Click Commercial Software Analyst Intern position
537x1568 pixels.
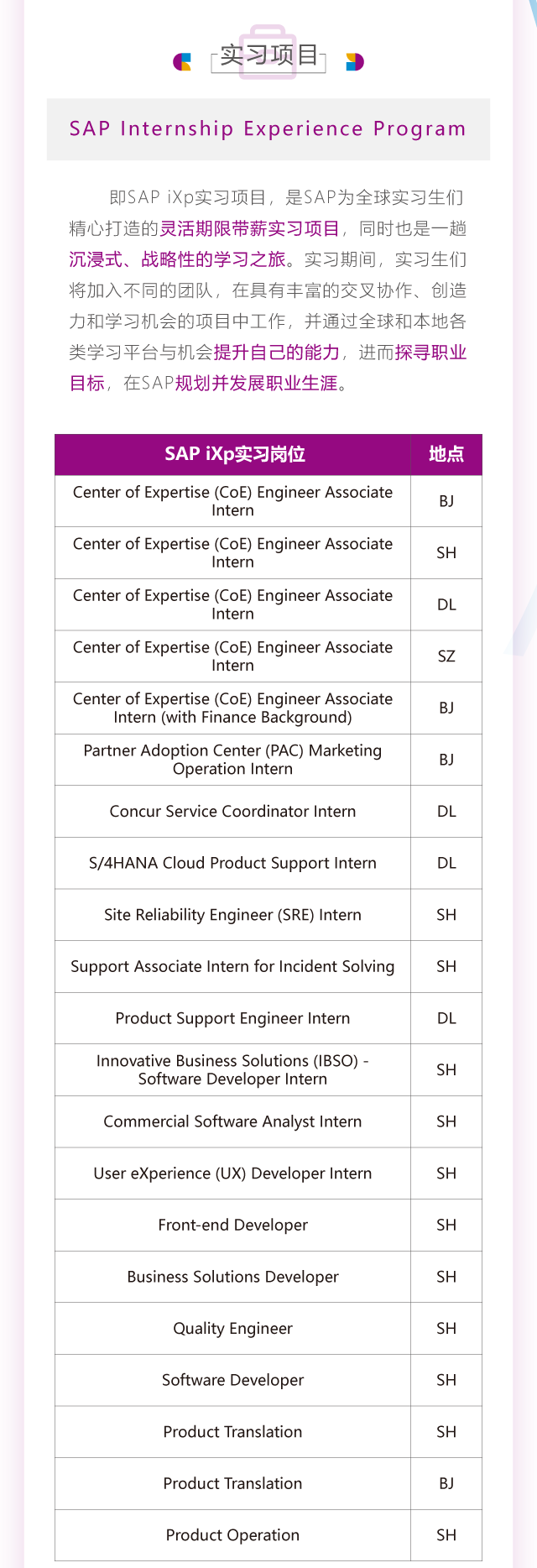point(232,1121)
